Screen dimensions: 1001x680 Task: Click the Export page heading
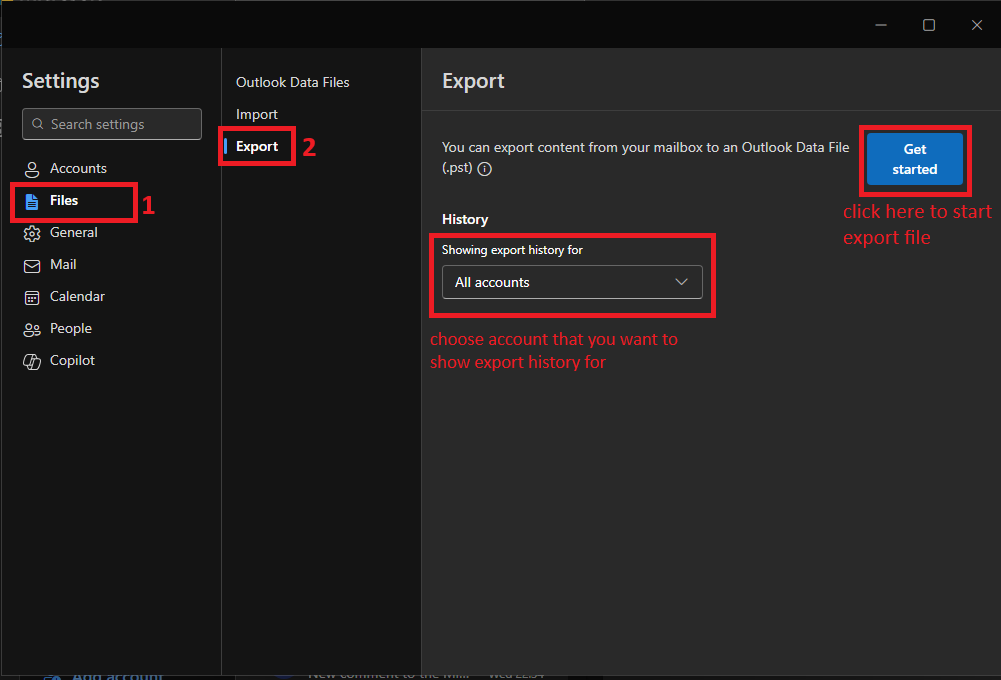(x=473, y=81)
